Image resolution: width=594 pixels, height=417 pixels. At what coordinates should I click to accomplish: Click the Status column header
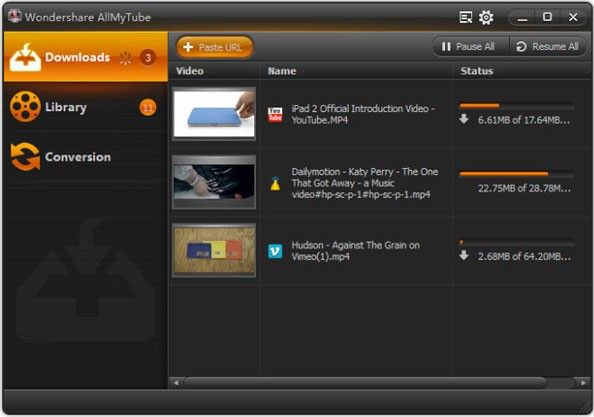point(477,71)
